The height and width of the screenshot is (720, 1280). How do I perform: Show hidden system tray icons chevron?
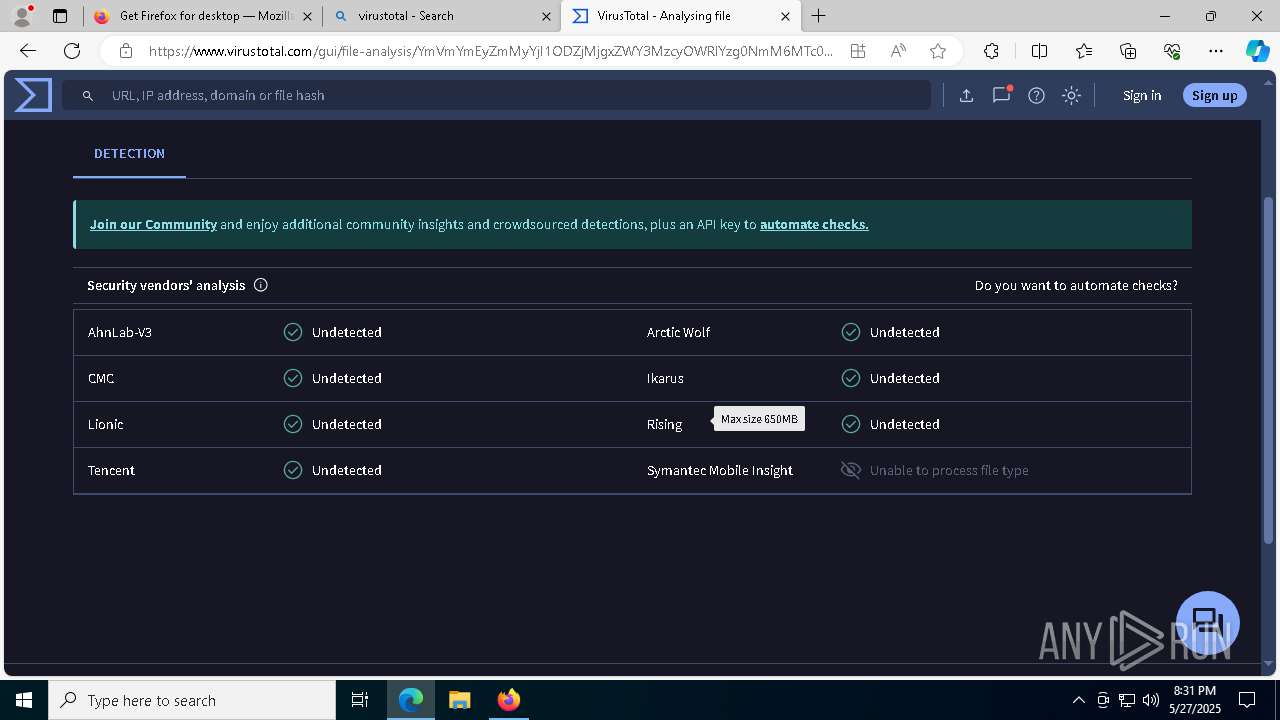pyautogui.click(x=1079, y=700)
